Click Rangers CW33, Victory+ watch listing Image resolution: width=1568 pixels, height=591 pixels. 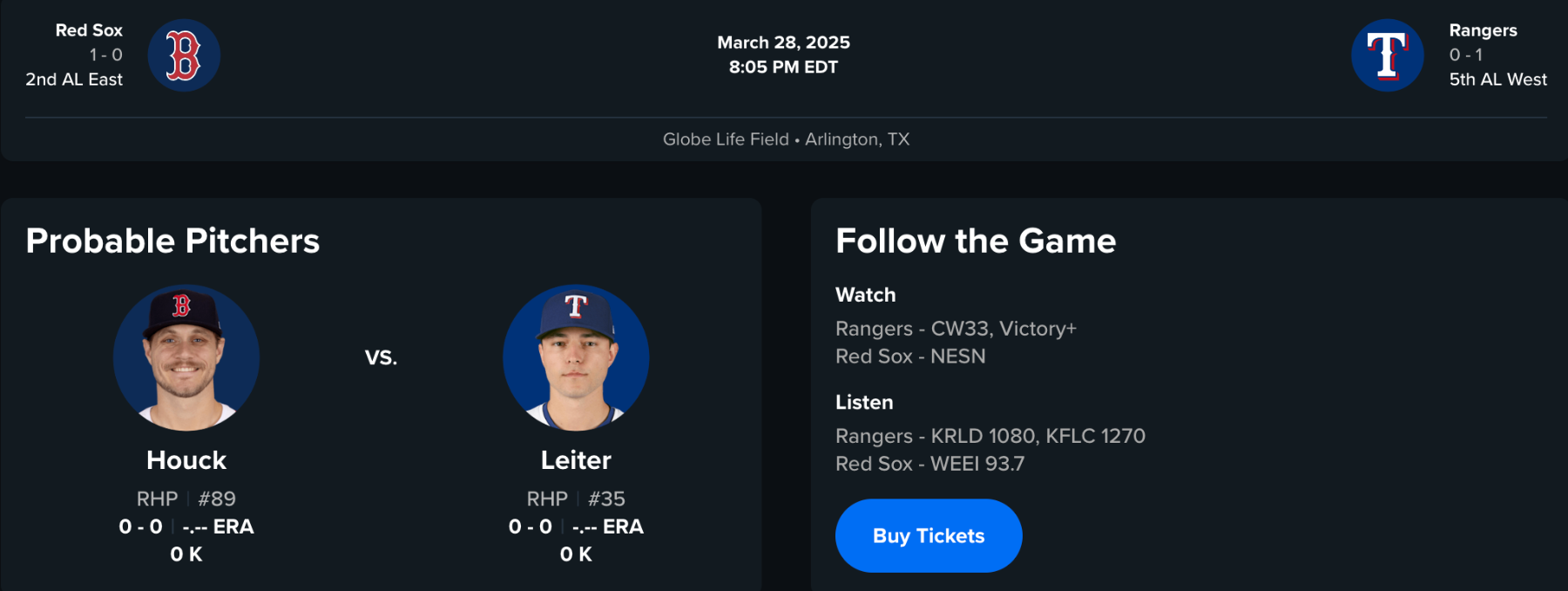(956, 329)
